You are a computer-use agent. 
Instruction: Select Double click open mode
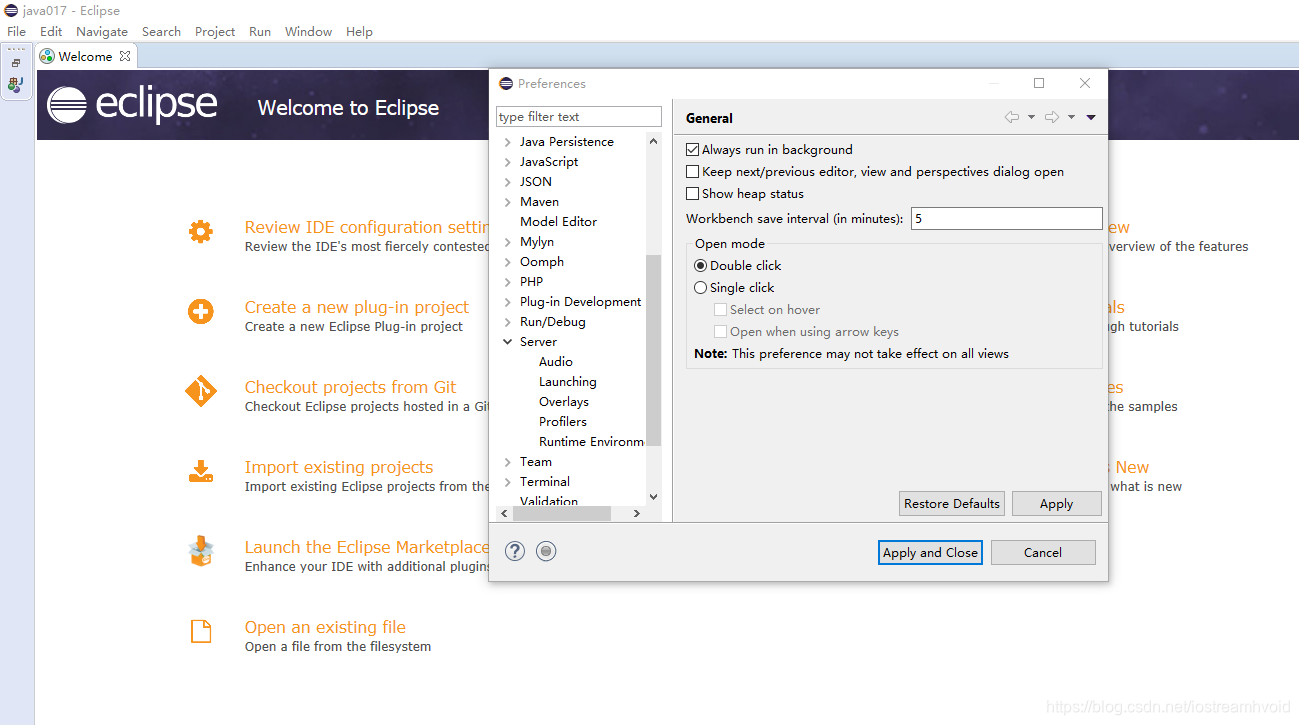tap(700, 266)
